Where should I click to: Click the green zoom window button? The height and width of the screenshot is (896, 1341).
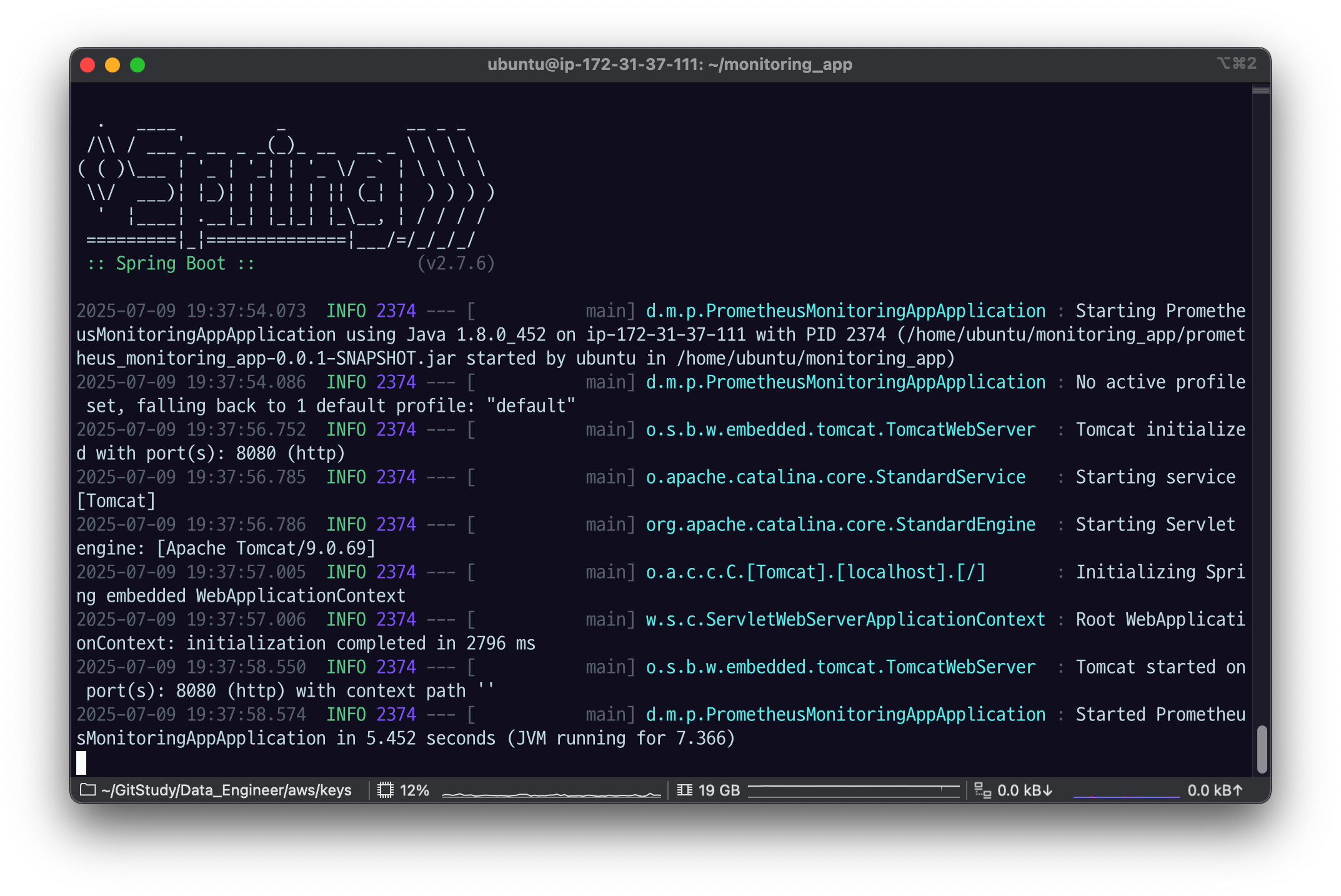coord(137,65)
